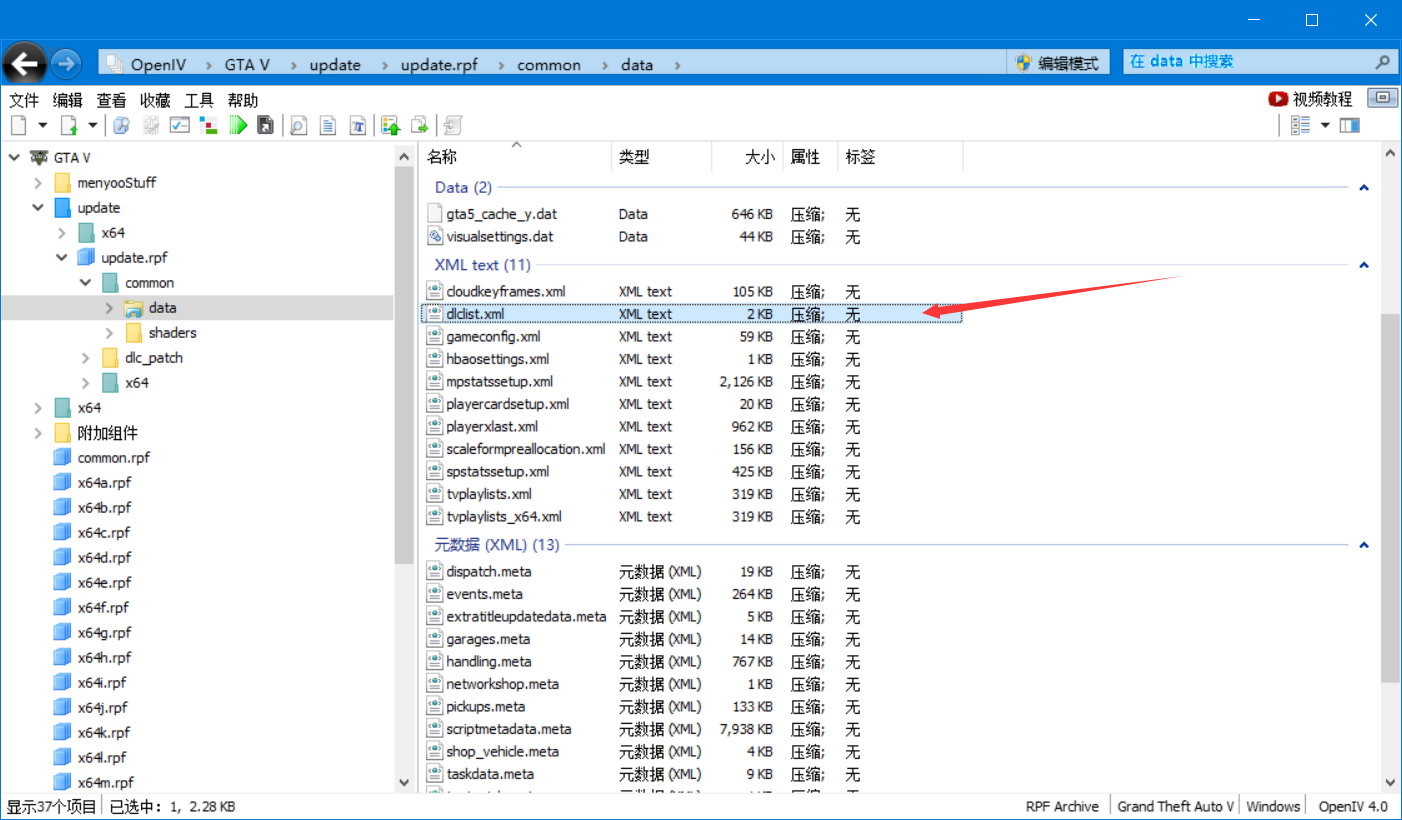
Task: Collapse the Data (2) file group
Action: click(x=1364, y=188)
